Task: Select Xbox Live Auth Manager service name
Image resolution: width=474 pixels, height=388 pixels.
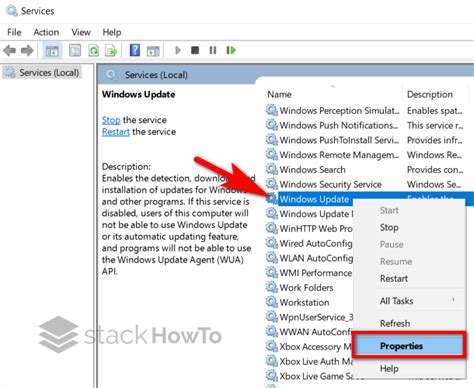Action: click(x=316, y=361)
